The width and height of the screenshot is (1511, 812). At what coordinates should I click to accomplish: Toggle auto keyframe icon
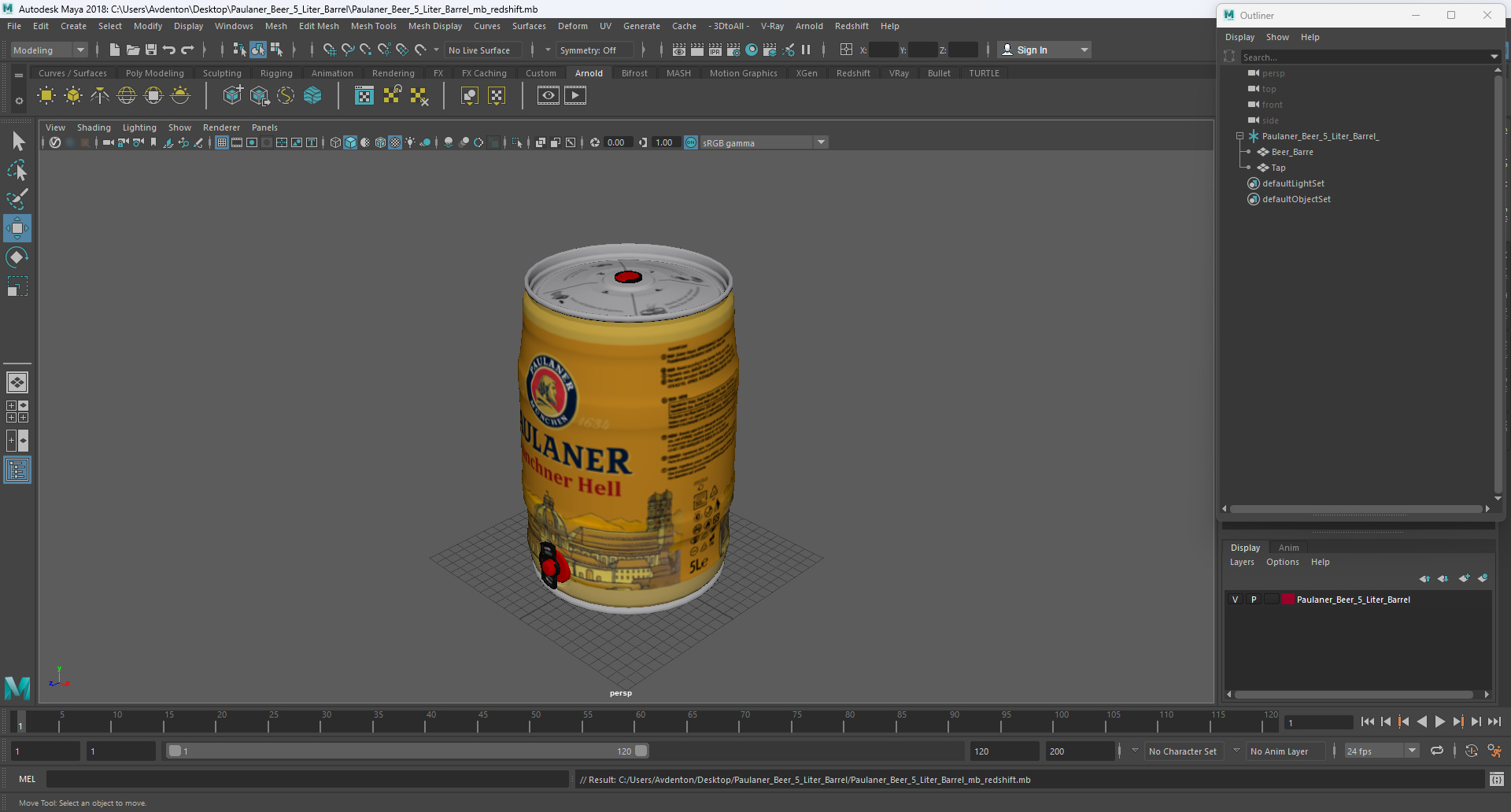click(1471, 751)
